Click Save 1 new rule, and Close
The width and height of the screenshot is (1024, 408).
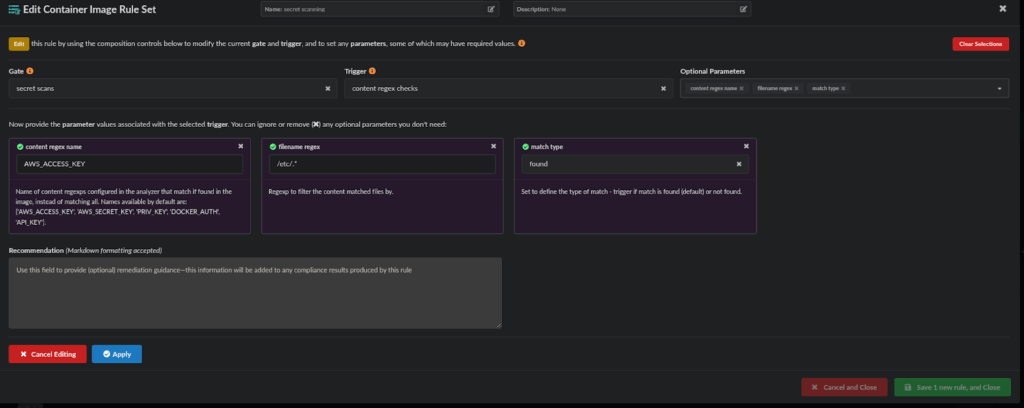tap(951, 387)
